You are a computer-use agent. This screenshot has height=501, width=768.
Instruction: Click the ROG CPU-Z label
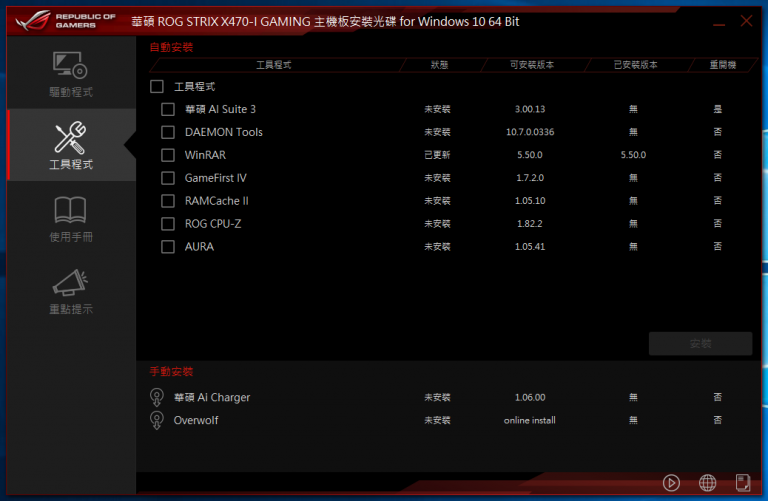point(213,224)
